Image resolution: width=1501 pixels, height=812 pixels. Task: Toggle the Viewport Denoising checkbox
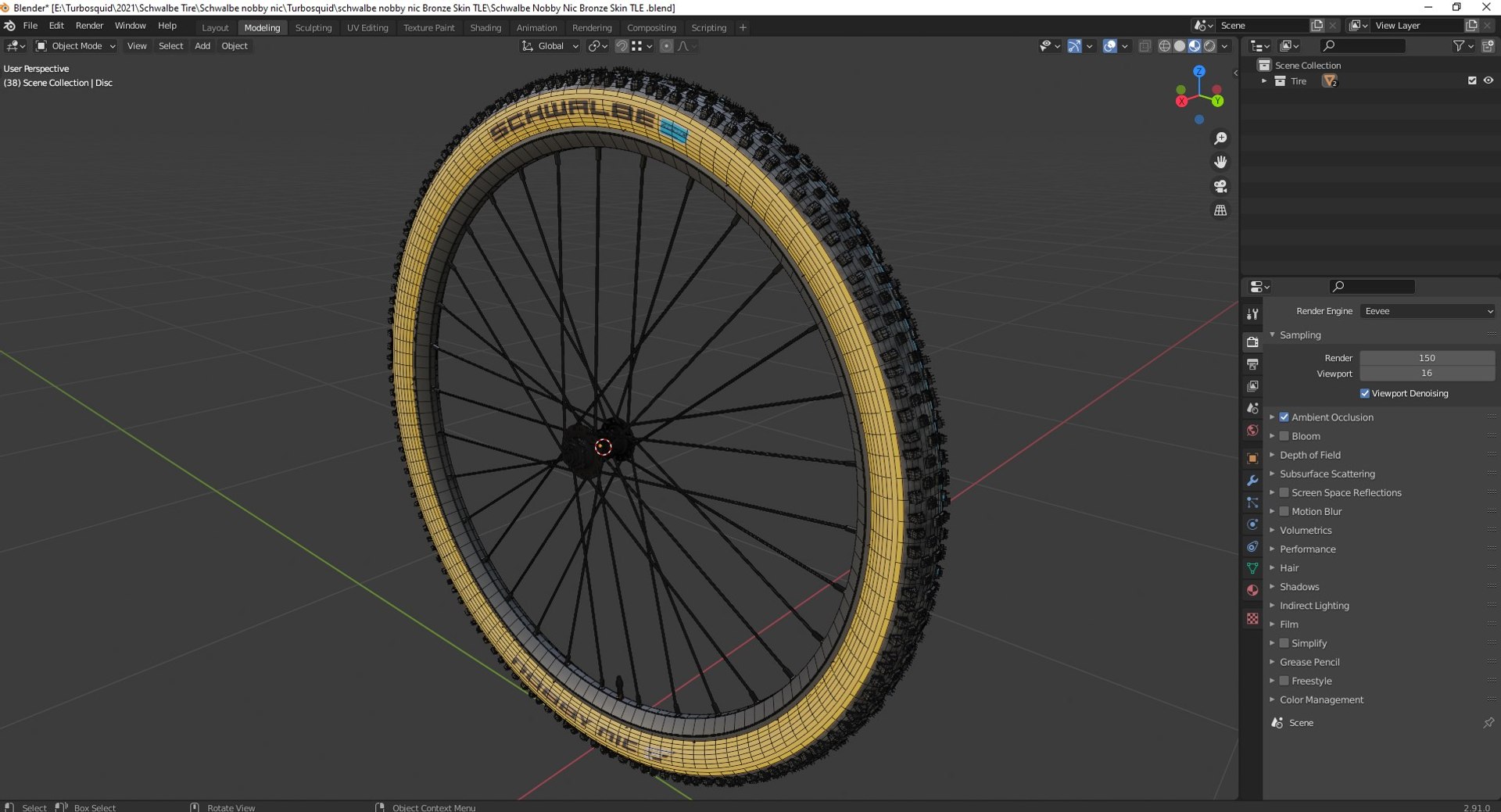(x=1365, y=393)
